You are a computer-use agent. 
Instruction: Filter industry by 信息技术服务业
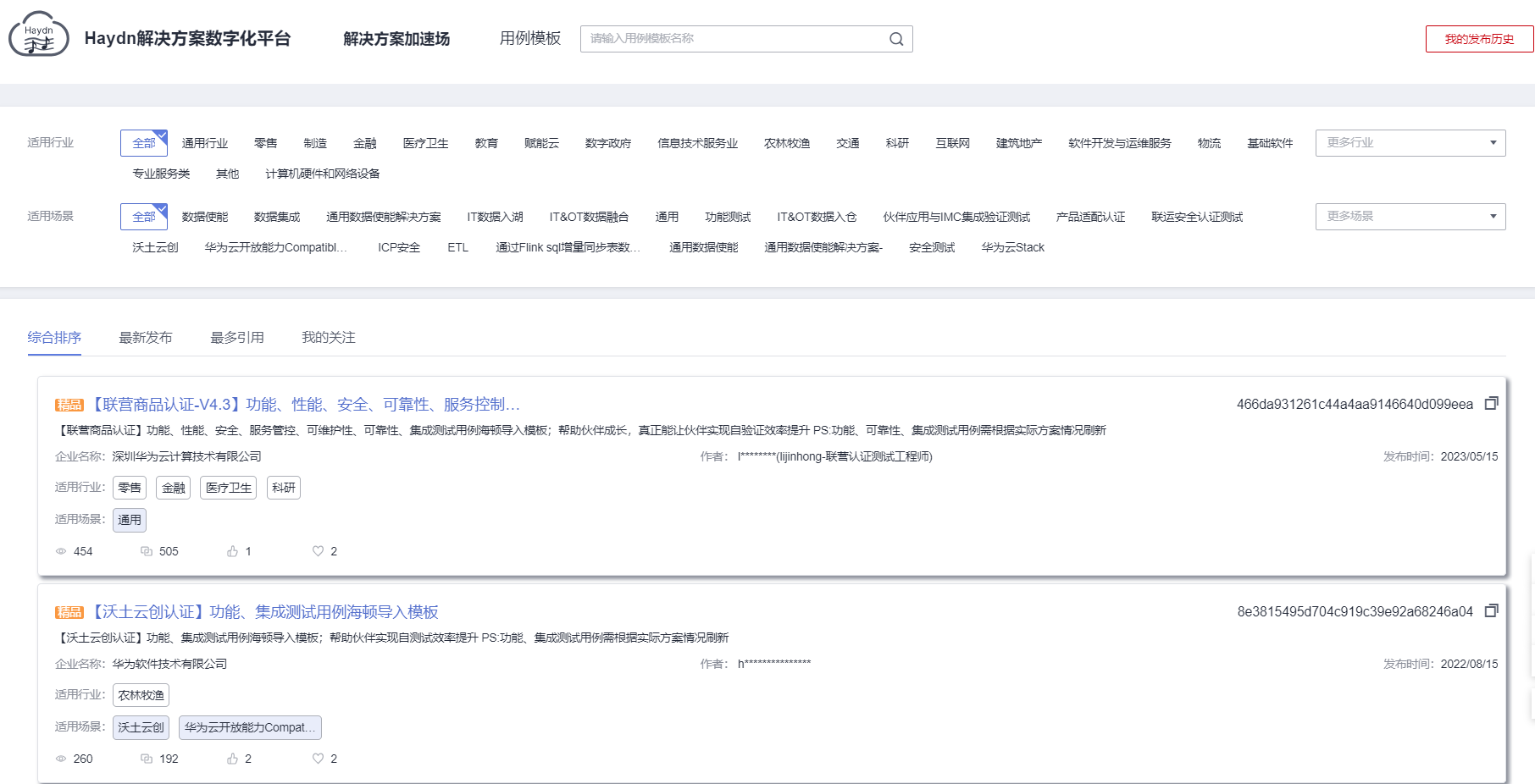(x=698, y=143)
